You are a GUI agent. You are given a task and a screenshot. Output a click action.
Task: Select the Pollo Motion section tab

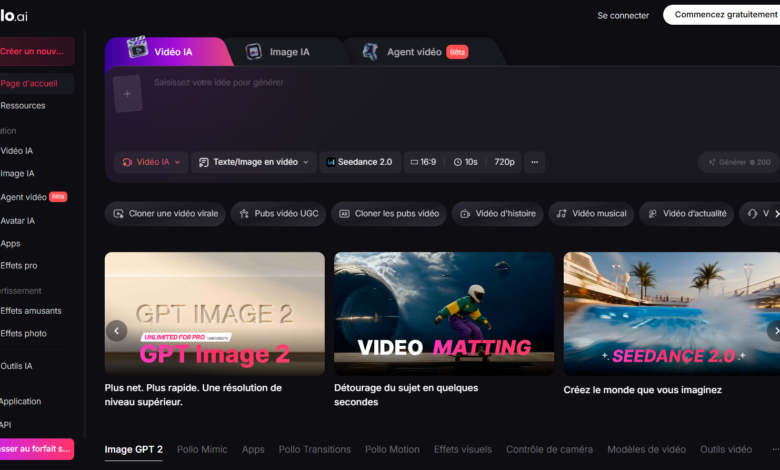[x=392, y=450]
